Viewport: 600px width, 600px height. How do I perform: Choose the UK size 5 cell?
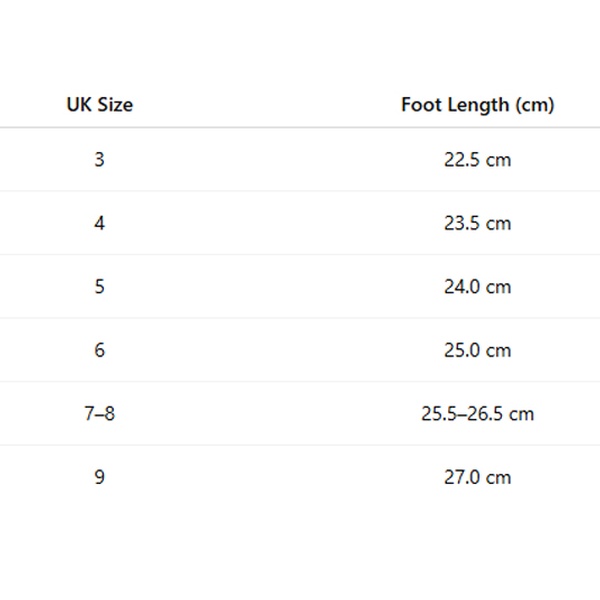pyautogui.click(x=99, y=287)
